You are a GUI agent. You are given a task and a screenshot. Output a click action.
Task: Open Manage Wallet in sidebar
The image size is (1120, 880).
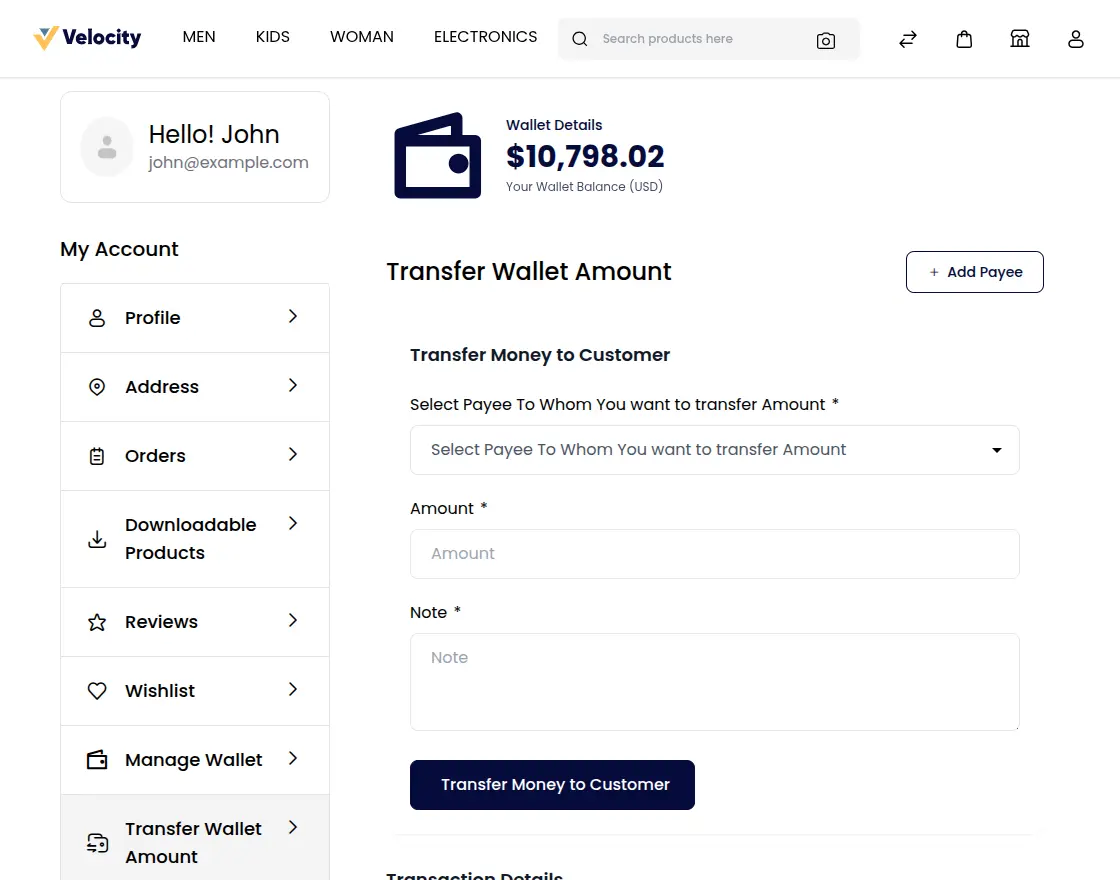point(194,760)
